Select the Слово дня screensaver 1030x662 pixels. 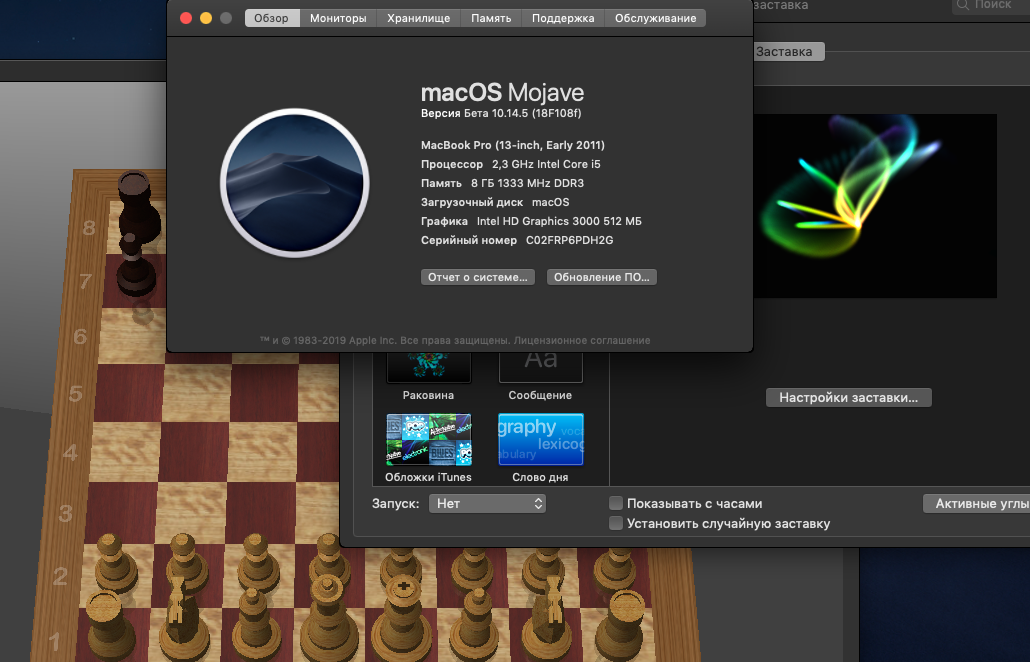(x=541, y=439)
